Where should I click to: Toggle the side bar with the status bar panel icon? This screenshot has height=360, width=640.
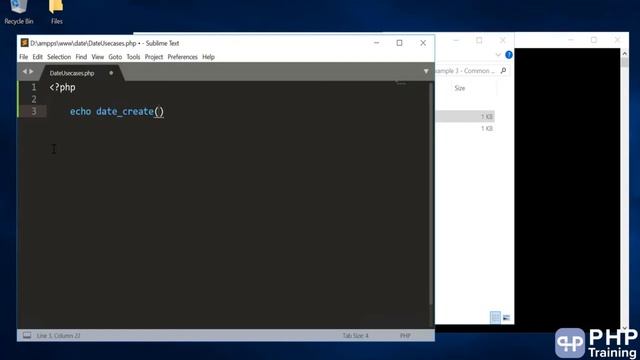pyautogui.click(x=27, y=336)
